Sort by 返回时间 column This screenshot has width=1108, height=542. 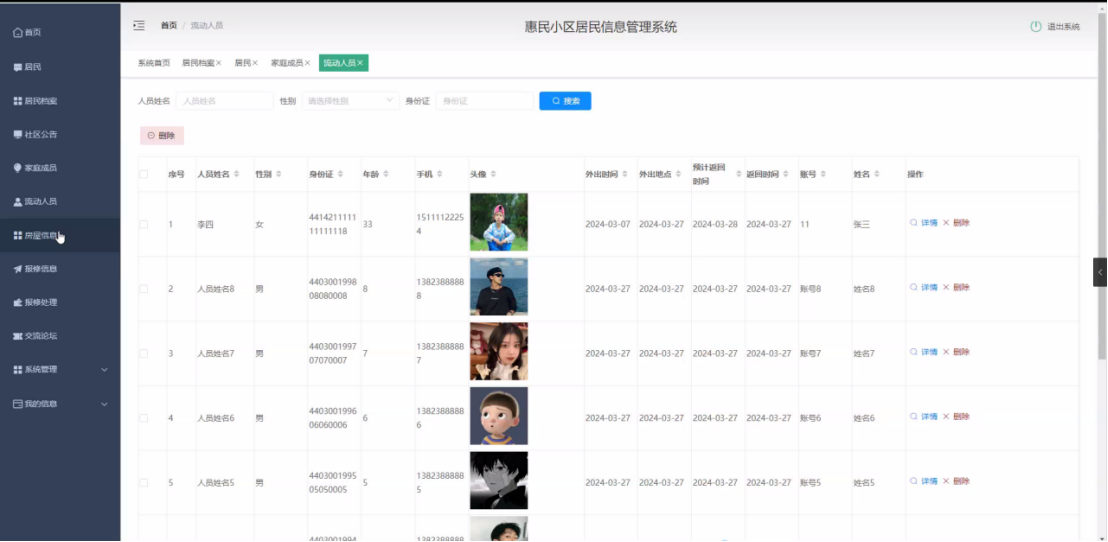click(x=786, y=174)
